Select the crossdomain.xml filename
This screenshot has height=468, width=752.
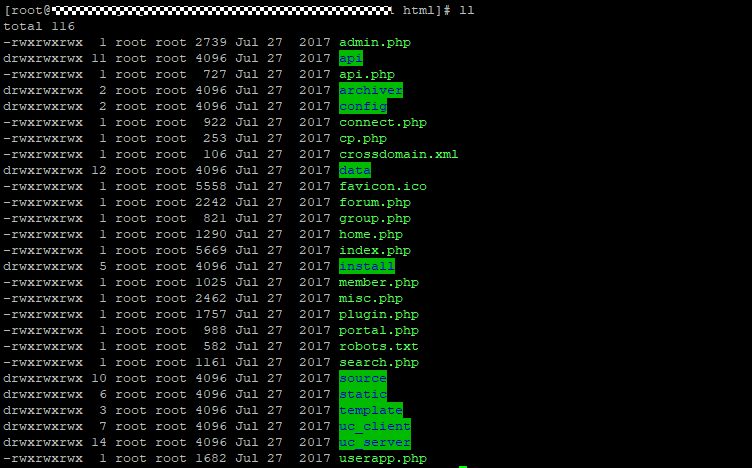click(x=399, y=154)
